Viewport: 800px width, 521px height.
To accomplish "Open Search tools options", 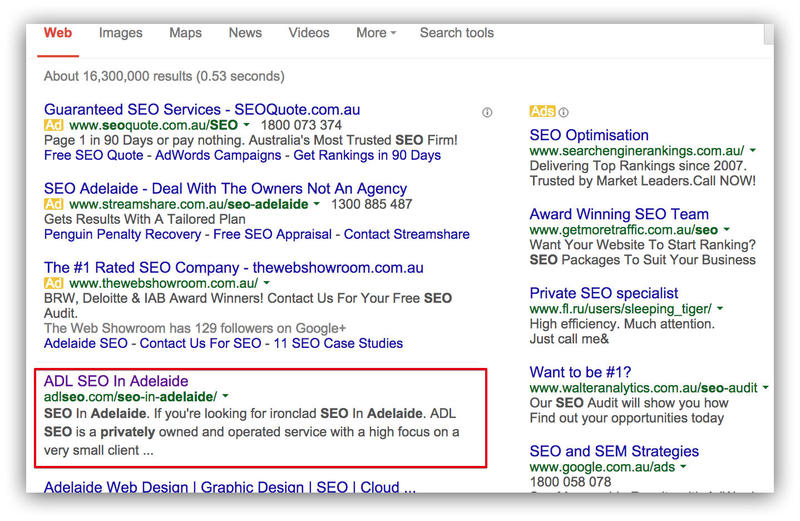I will 457,33.
